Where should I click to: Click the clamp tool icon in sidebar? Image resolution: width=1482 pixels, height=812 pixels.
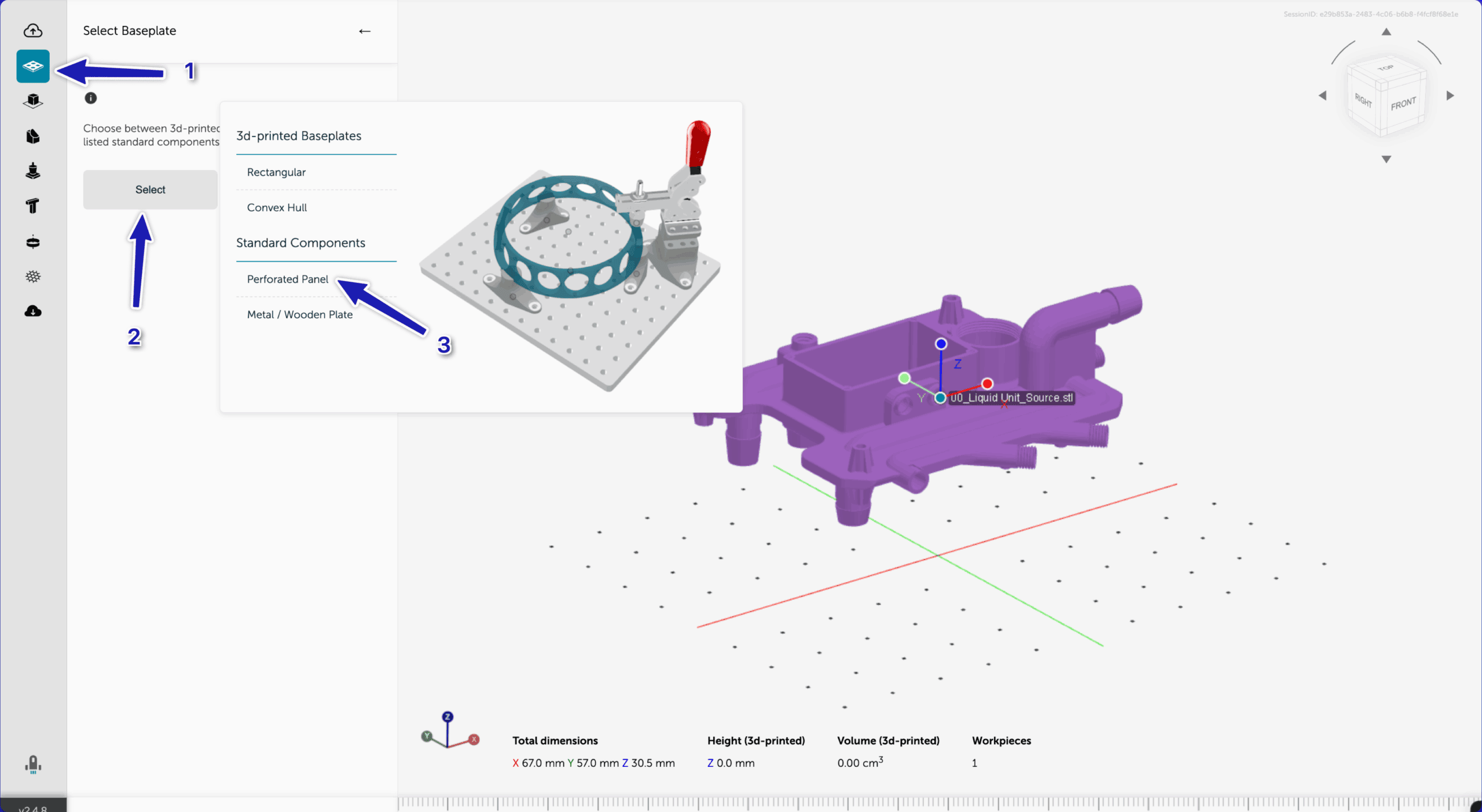tap(33, 171)
